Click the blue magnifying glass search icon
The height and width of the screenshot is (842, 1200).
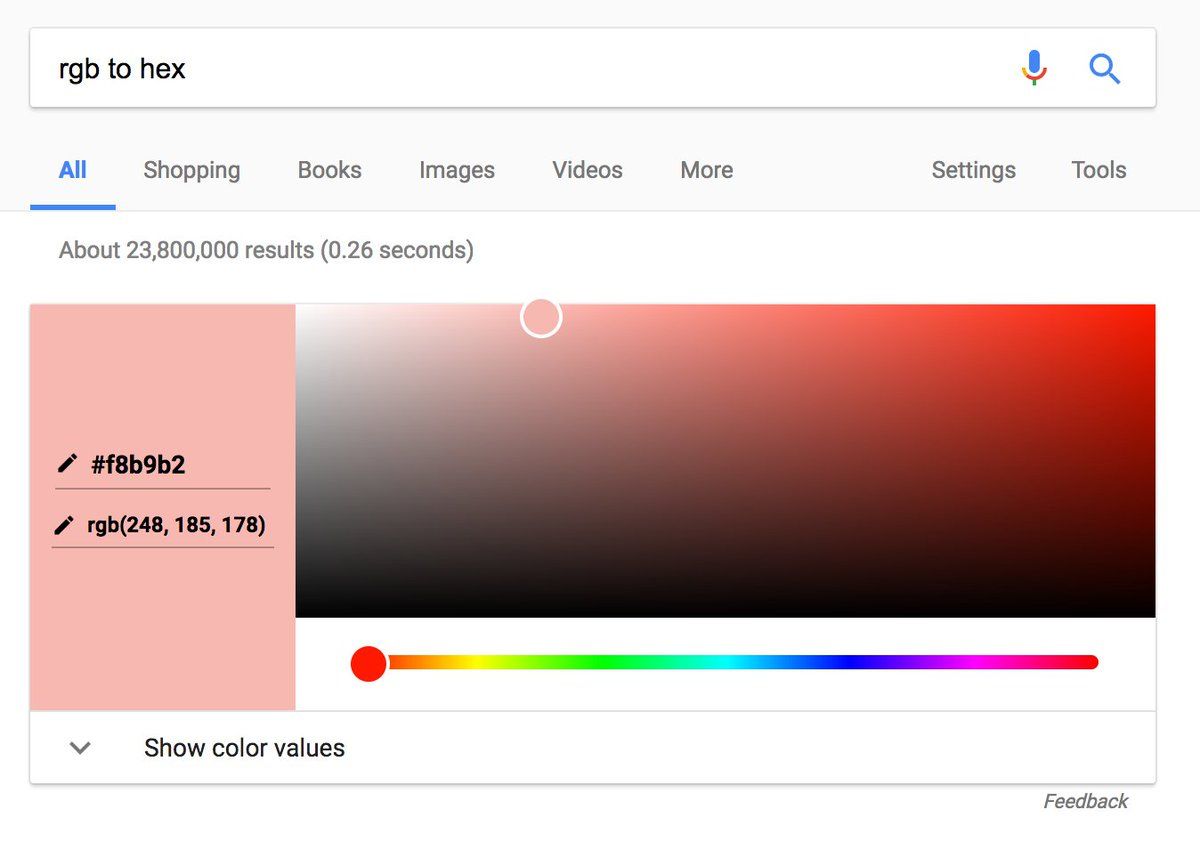[1104, 68]
